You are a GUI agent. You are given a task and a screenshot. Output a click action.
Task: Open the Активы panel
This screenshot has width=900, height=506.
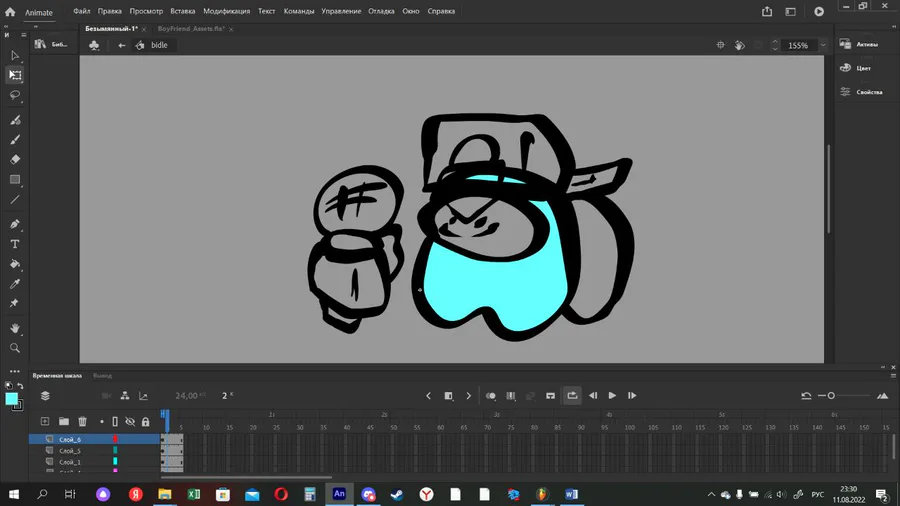(x=859, y=44)
